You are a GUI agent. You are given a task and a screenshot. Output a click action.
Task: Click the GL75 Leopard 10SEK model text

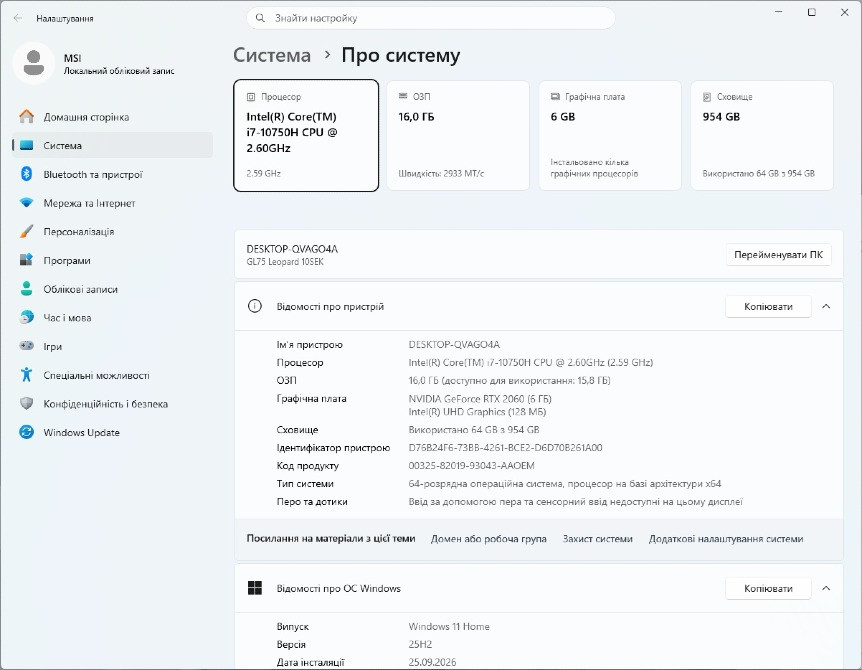point(285,262)
